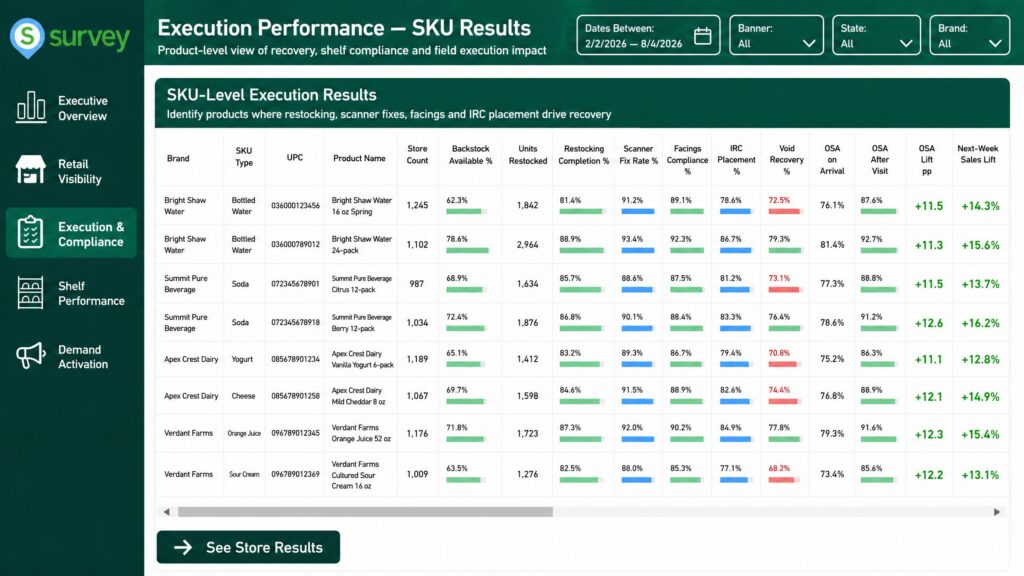This screenshot has height=576, width=1024.
Task: Click the +13.1% sales lift value
Action: 980,475
